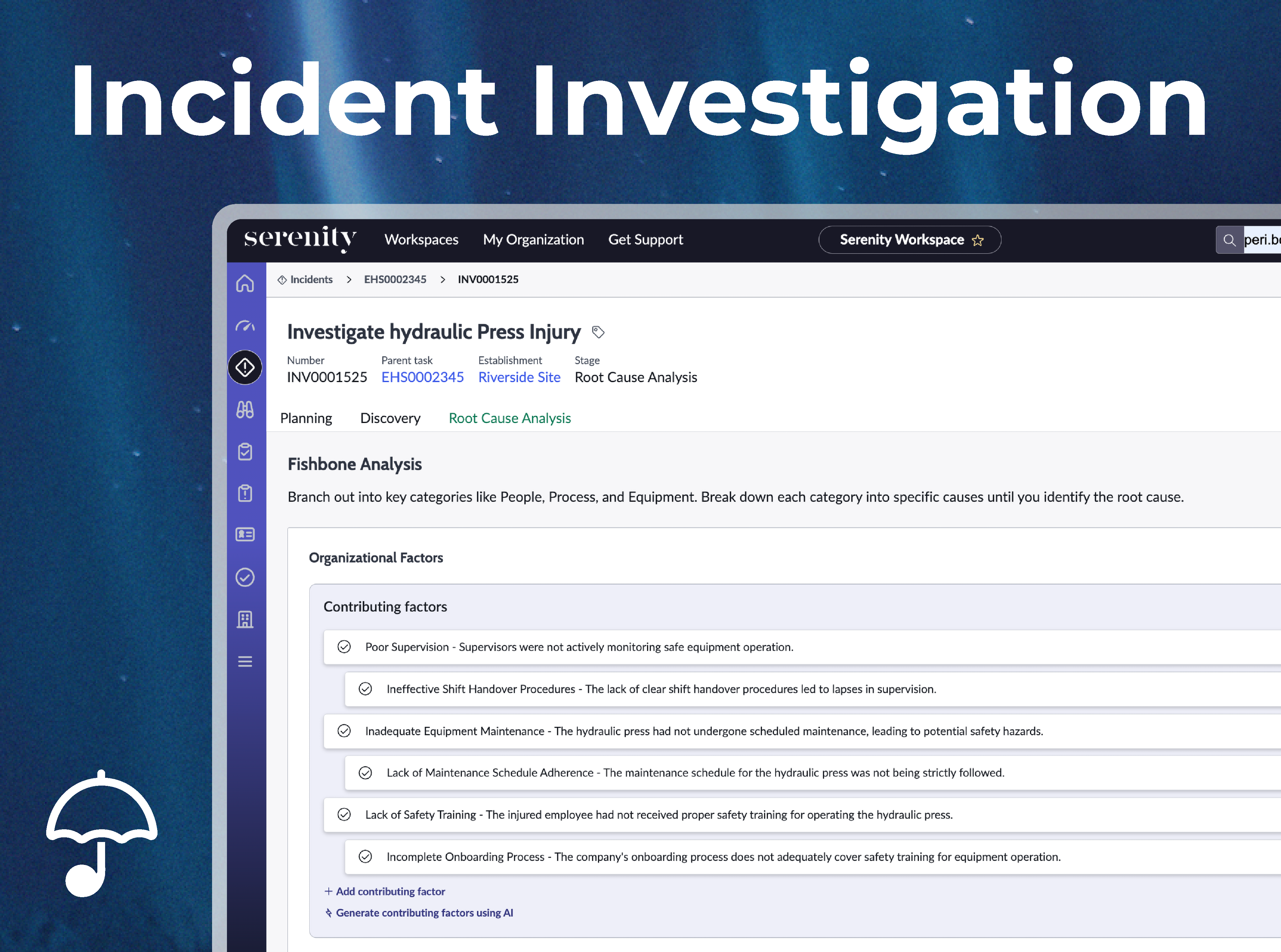Click Generate contributing factors using AI
The width and height of the screenshot is (1281, 952).
tap(424, 913)
